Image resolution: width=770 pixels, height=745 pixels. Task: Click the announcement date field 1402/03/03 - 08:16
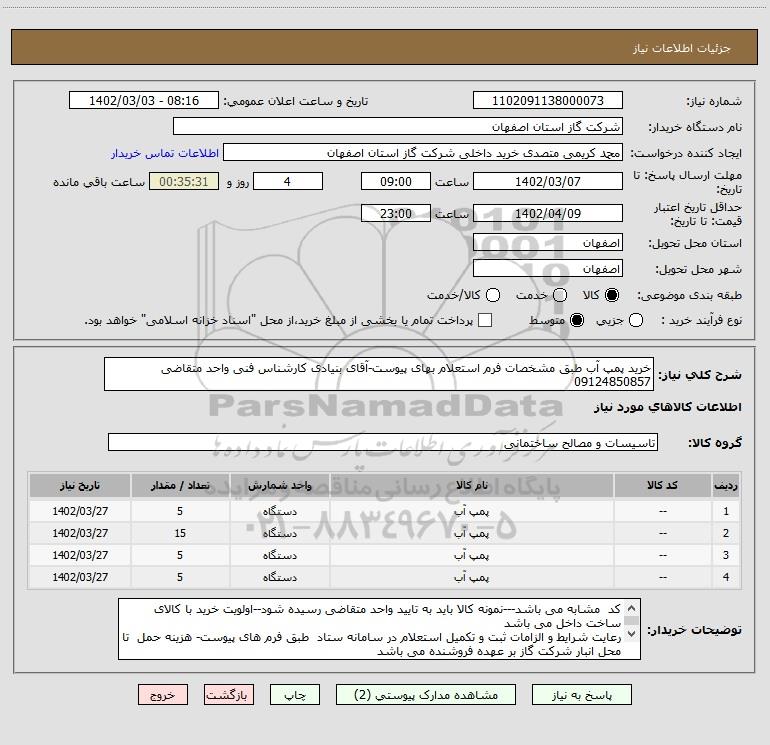coord(144,101)
